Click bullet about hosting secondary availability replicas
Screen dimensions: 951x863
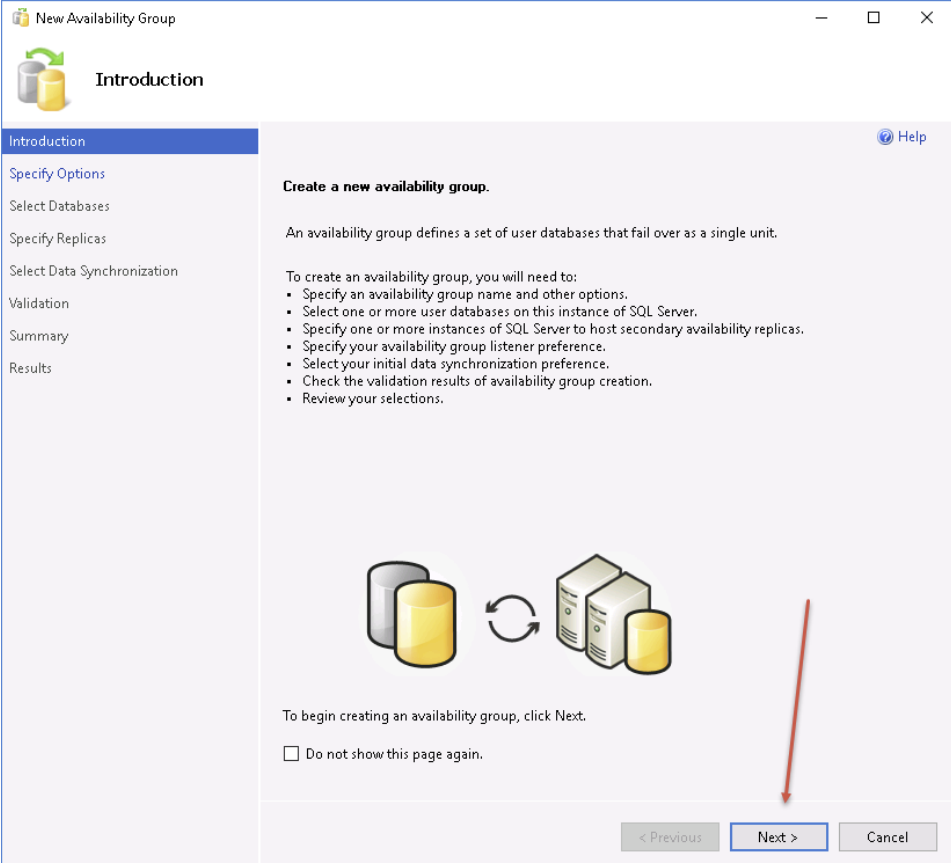pos(553,329)
